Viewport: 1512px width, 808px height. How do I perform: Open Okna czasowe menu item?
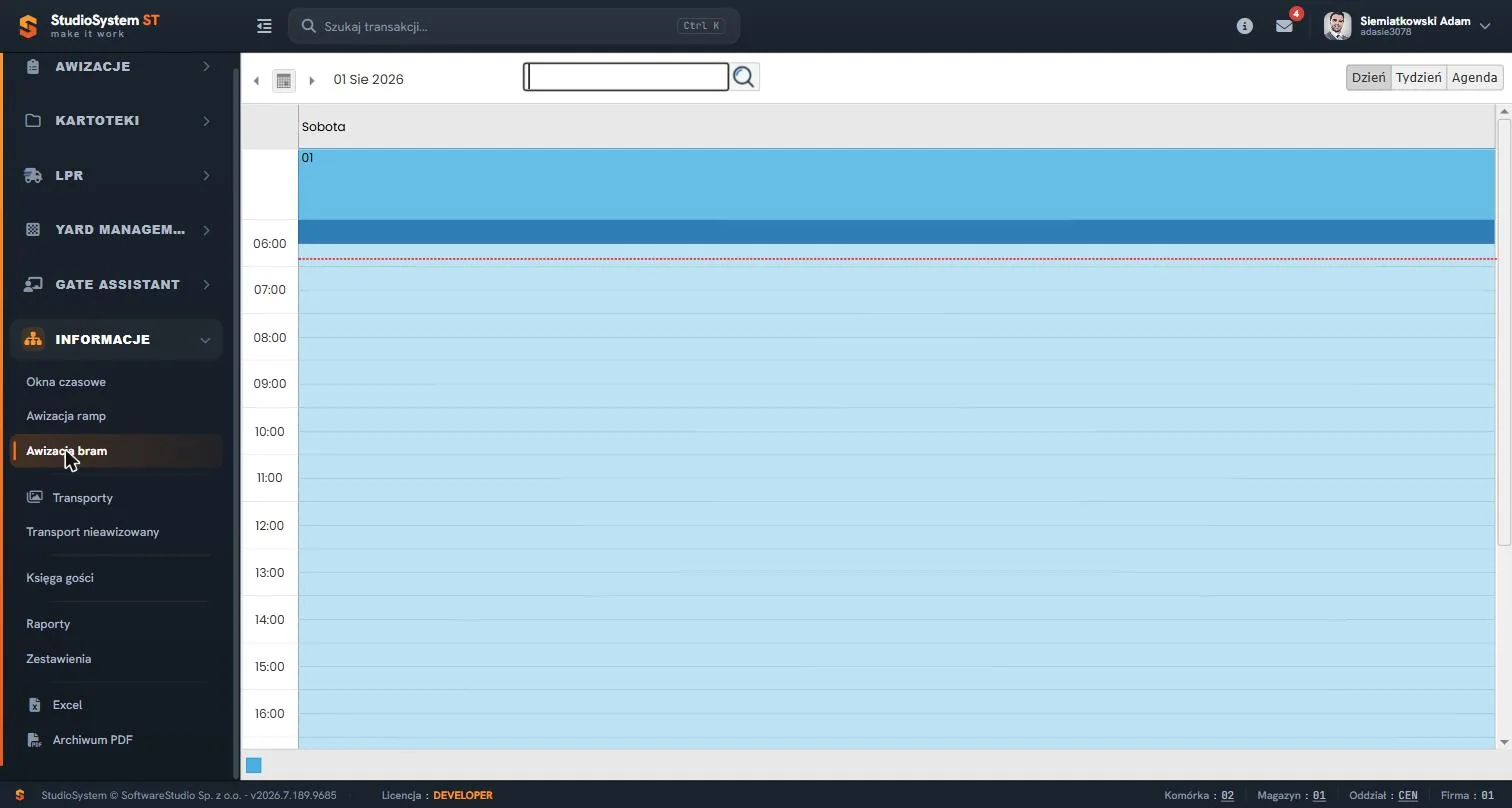pyautogui.click(x=66, y=382)
